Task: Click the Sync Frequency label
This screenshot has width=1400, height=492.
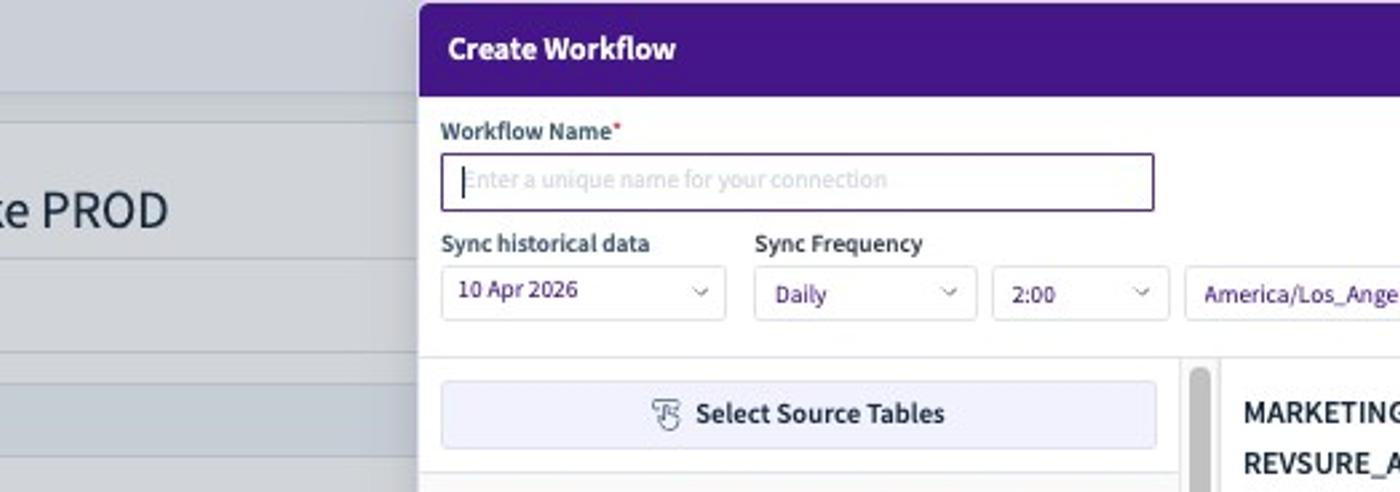Action: tap(838, 244)
